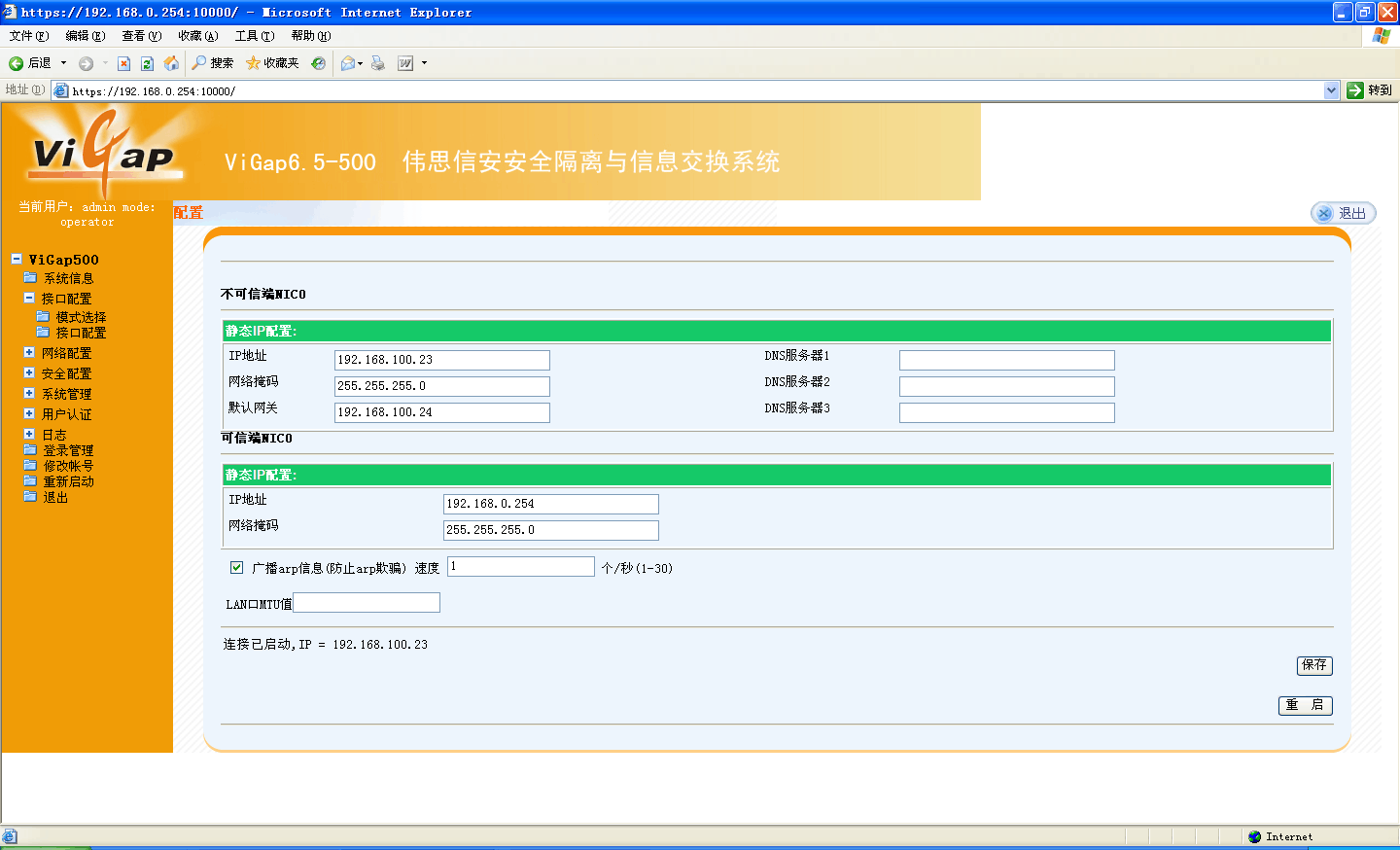
Task: Click the DNS服务器1 input field
Action: pyautogui.click(x=1007, y=360)
